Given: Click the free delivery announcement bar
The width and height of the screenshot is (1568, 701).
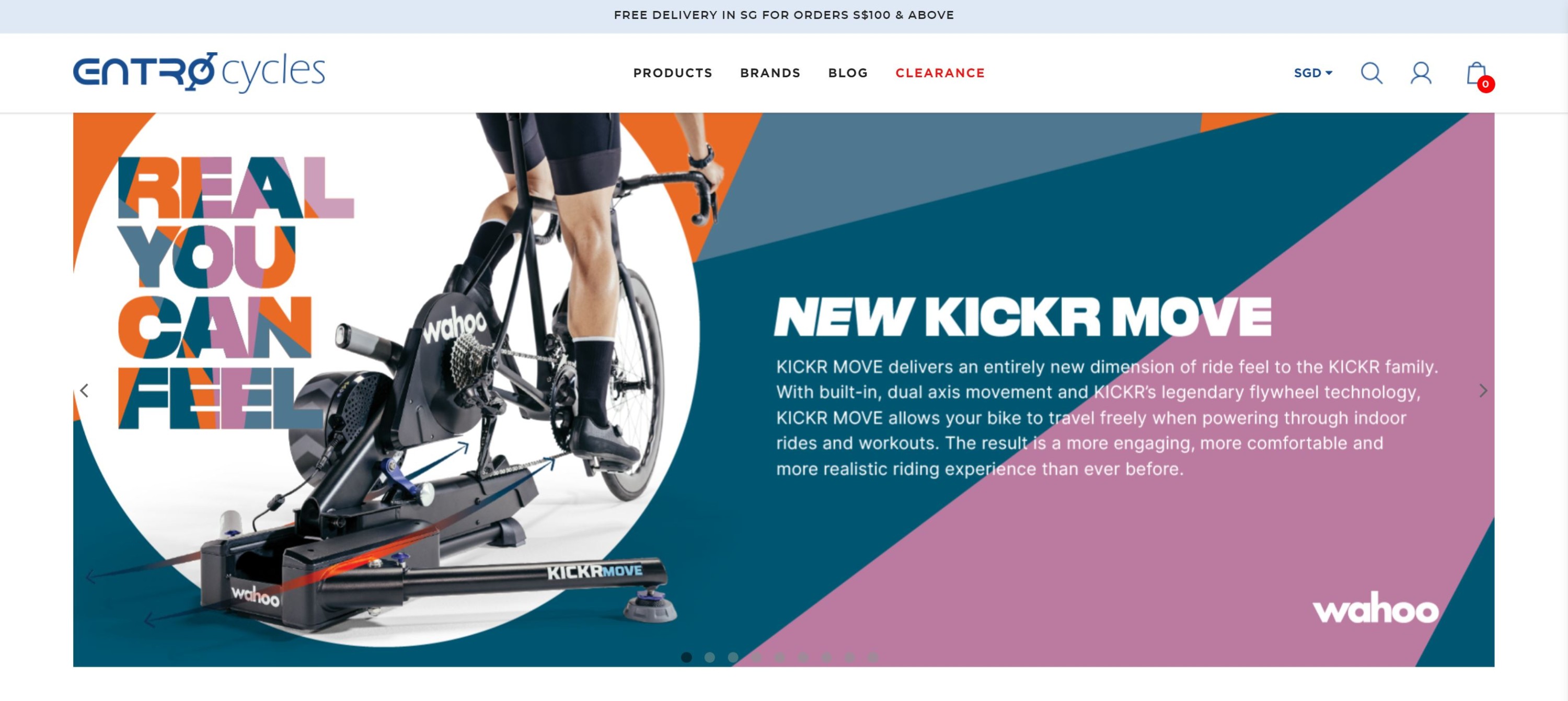Looking at the screenshot, I should pos(784,15).
